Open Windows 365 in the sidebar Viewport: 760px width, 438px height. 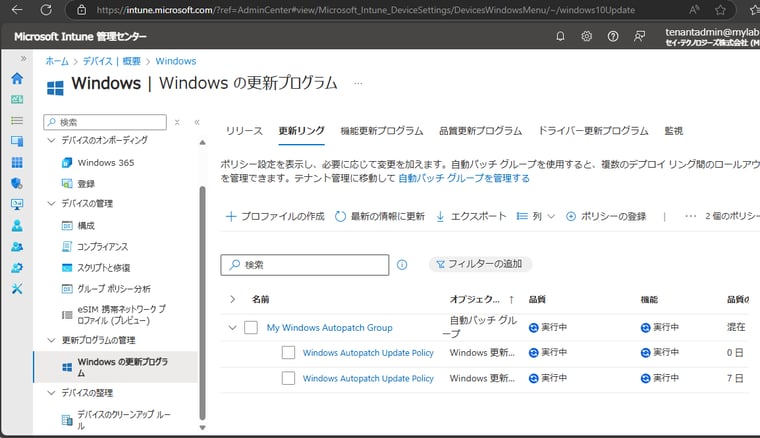(106, 163)
